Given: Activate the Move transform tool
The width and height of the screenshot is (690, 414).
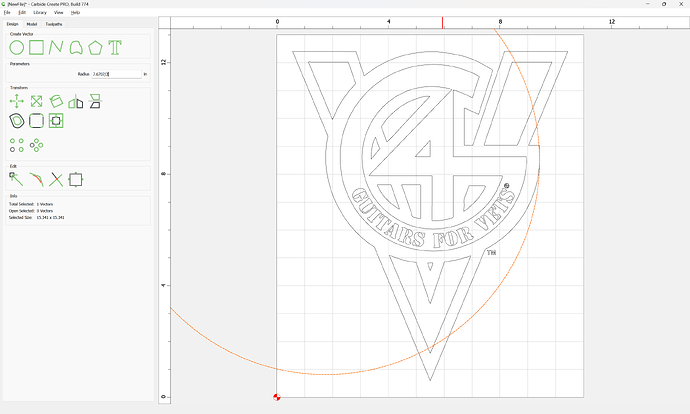Looking at the screenshot, I should [17, 101].
